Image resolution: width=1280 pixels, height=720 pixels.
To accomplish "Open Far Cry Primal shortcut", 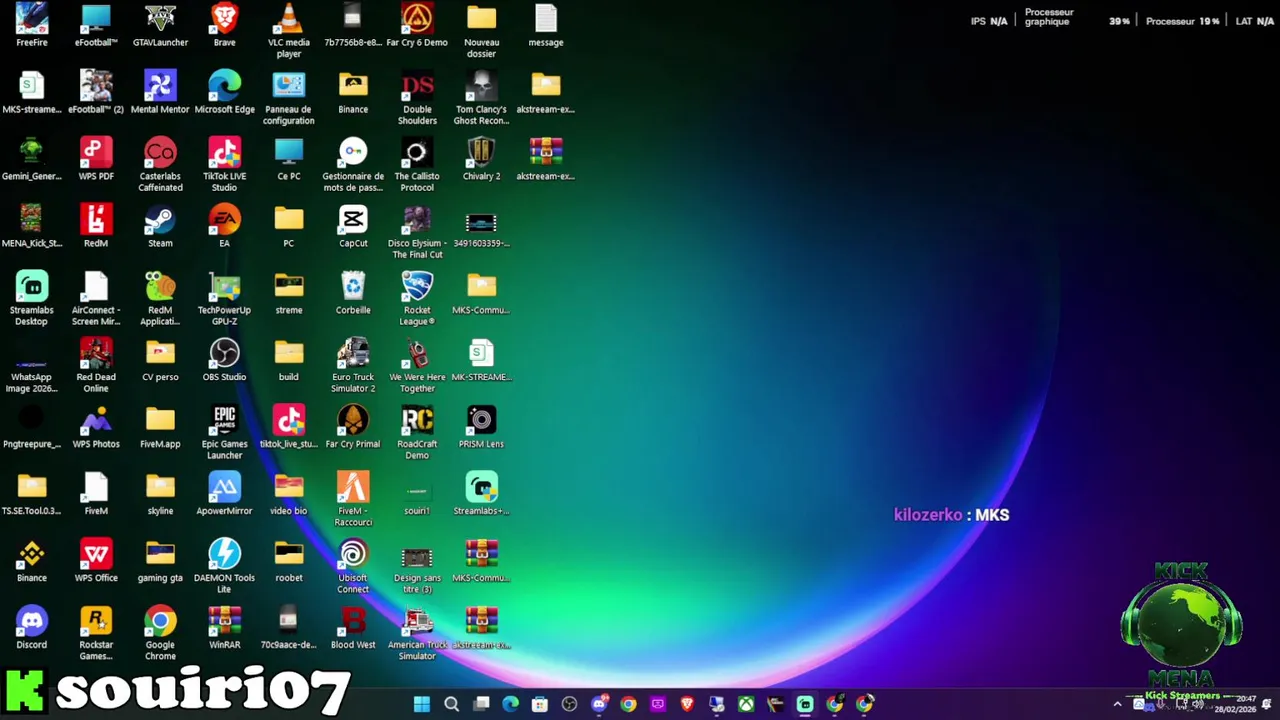I will click(353, 428).
